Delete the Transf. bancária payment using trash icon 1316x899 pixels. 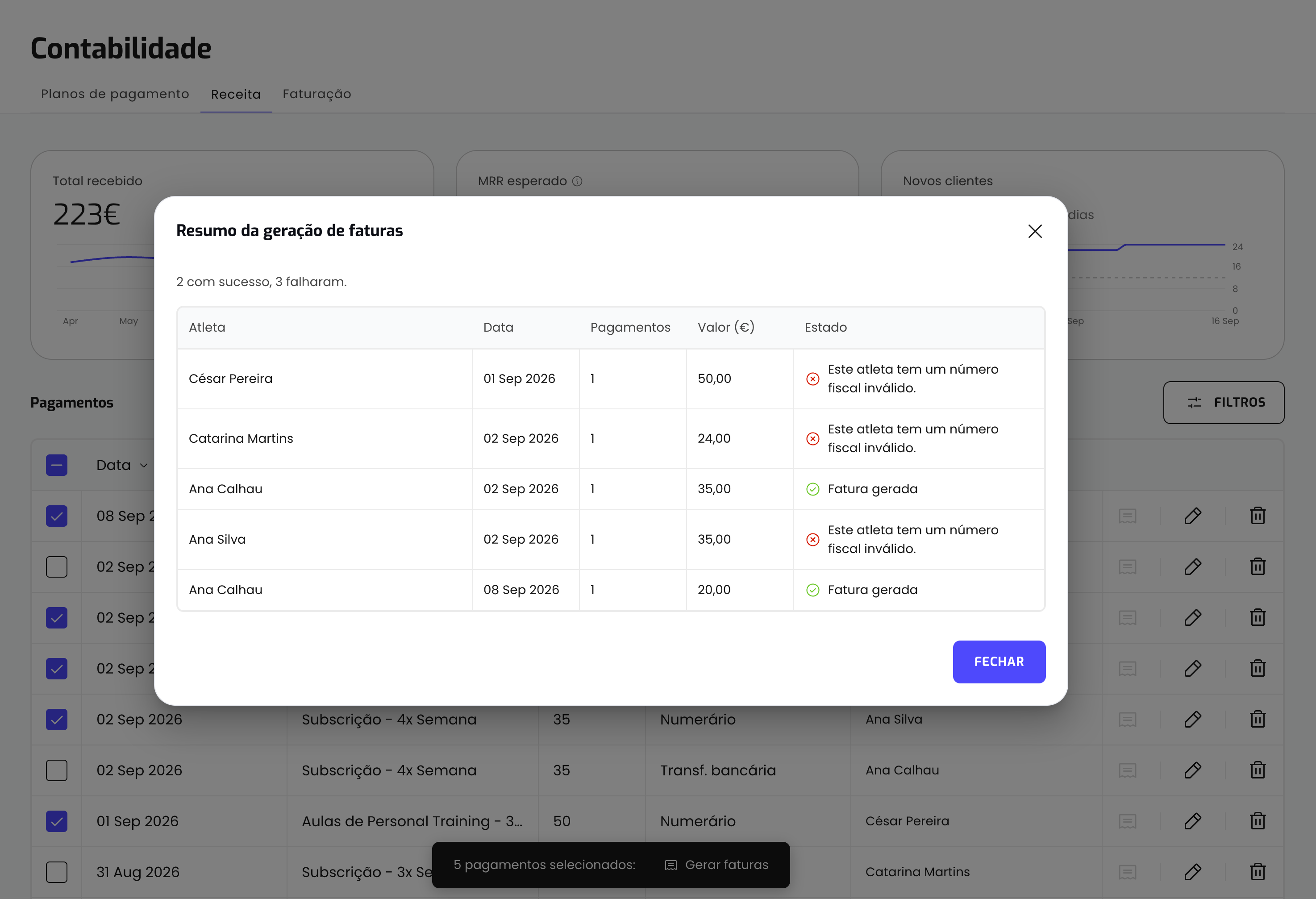tap(1258, 770)
